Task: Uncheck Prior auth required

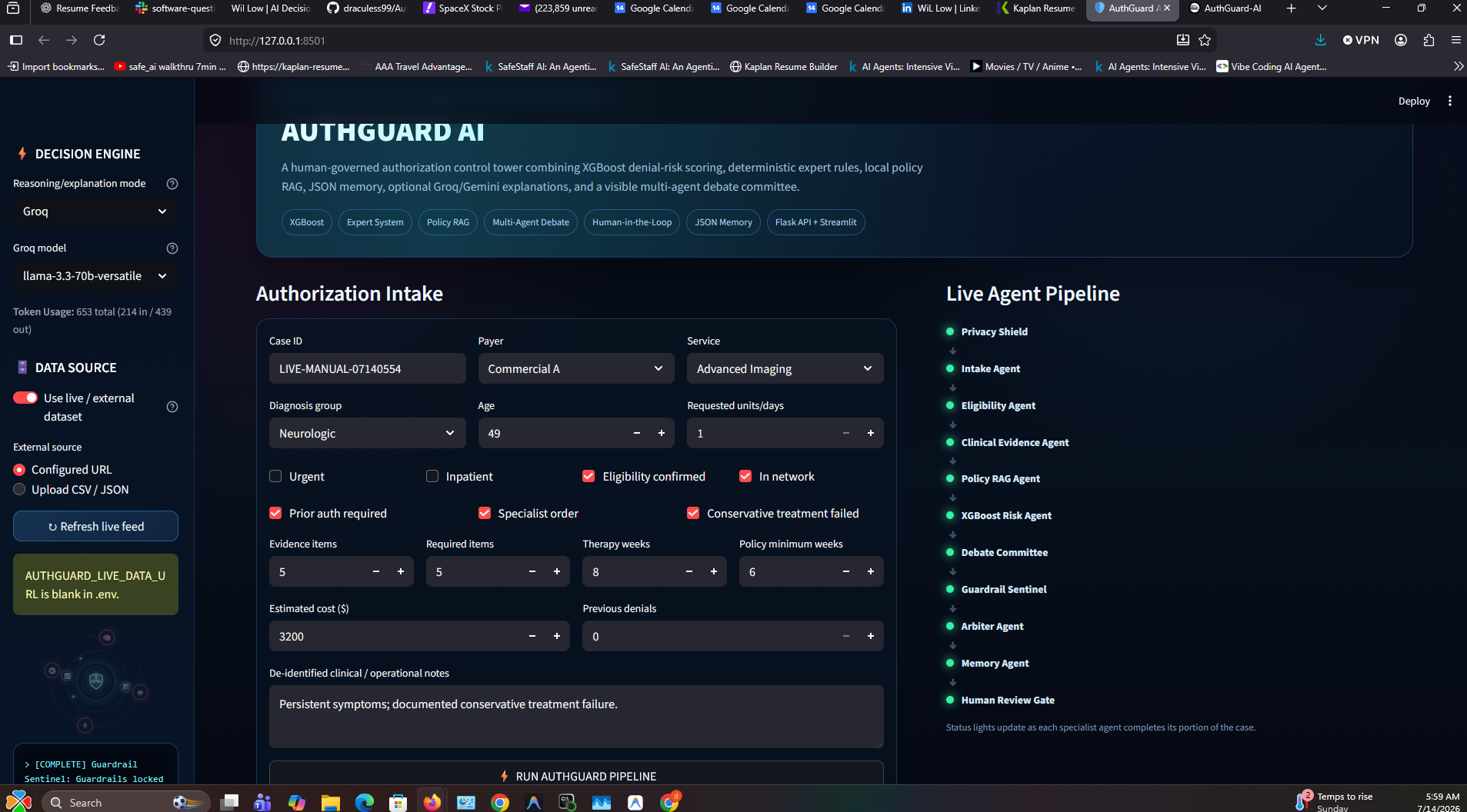Action: point(275,514)
